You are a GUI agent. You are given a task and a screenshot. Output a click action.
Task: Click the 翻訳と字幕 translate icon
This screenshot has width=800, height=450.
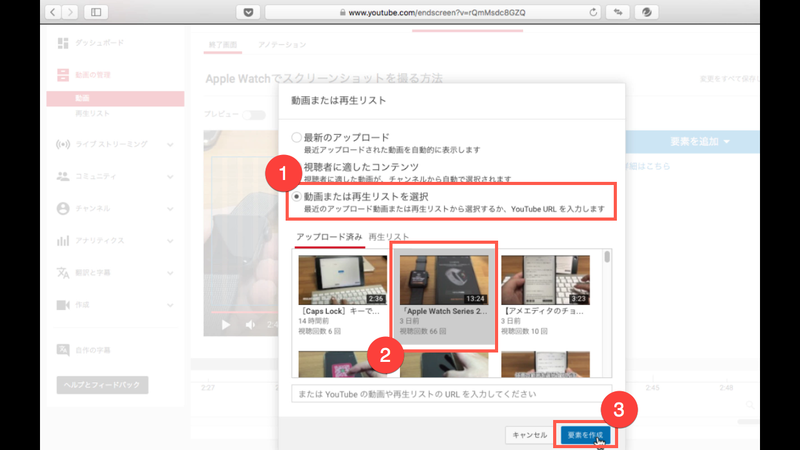[x=63, y=273]
